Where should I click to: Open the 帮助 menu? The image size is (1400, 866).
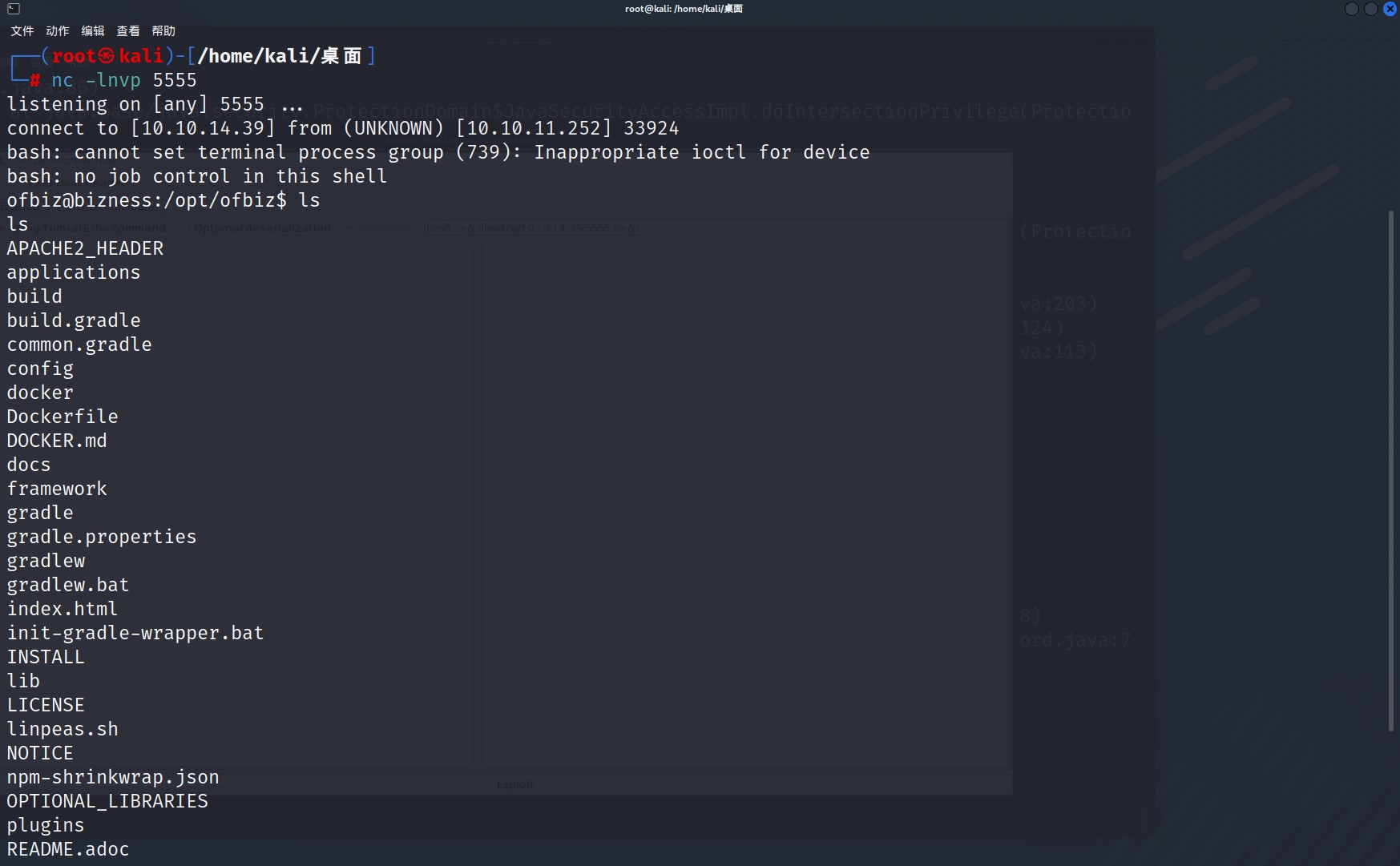pyautogui.click(x=163, y=30)
